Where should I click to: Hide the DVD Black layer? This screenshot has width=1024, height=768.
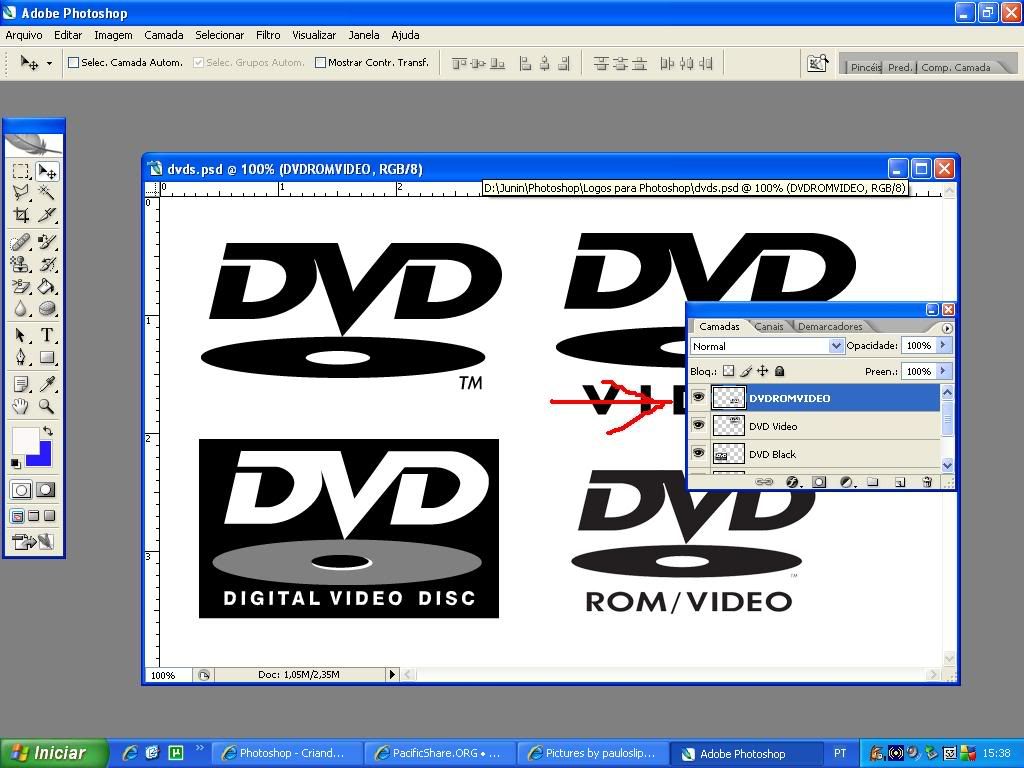tap(698, 454)
